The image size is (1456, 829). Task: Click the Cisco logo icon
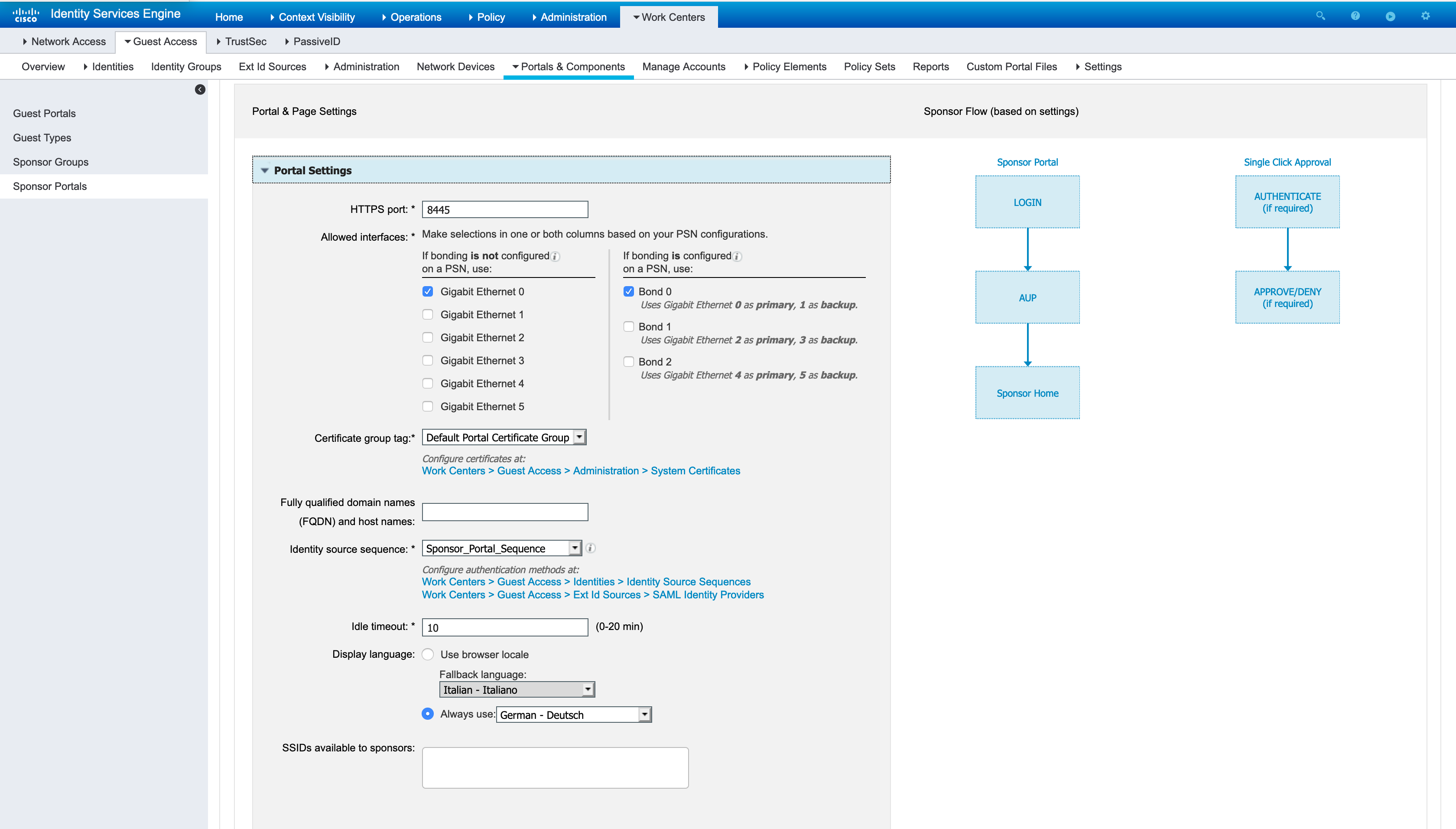coord(26,15)
